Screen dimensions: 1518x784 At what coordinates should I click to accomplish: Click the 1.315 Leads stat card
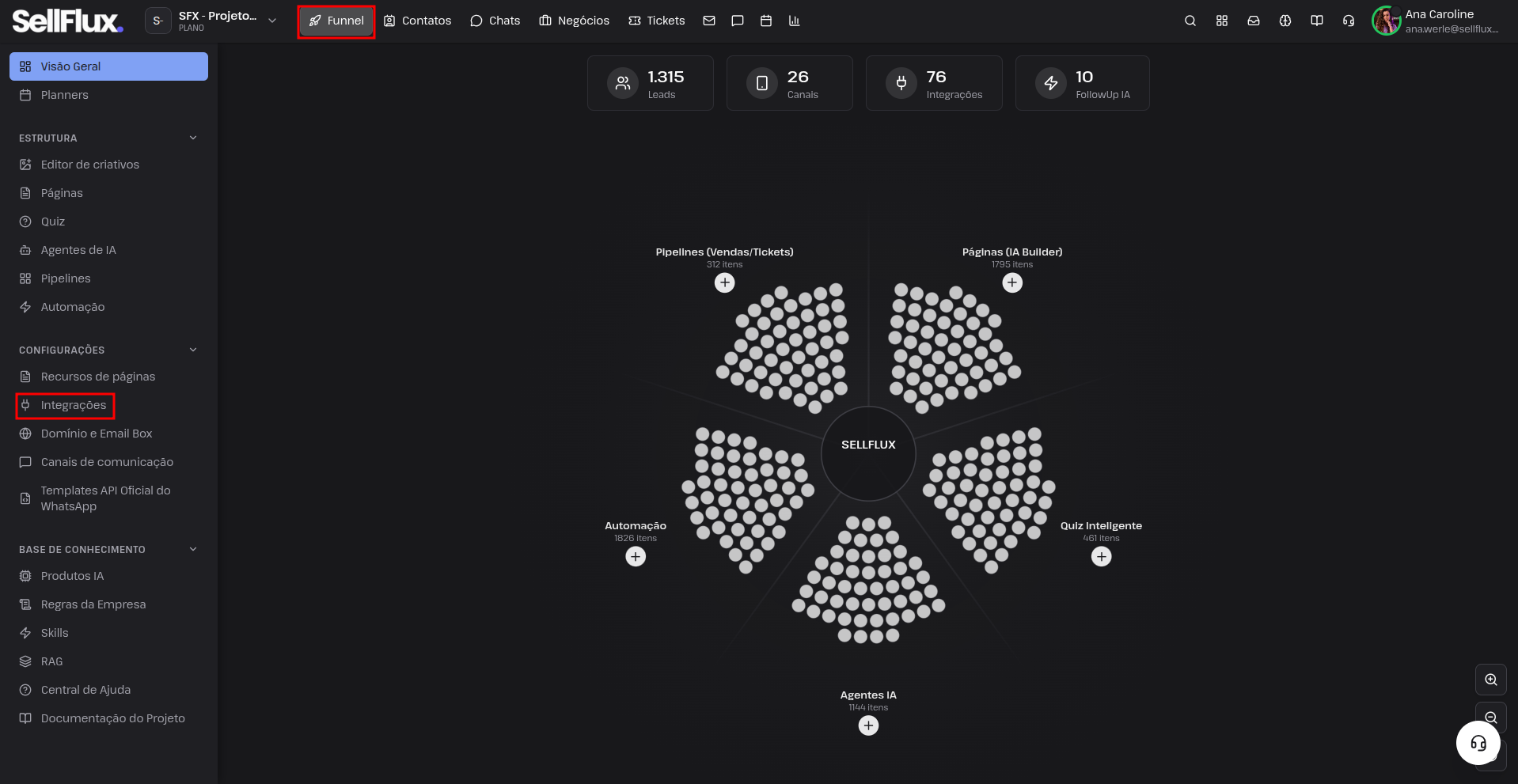tap(651, 83)
